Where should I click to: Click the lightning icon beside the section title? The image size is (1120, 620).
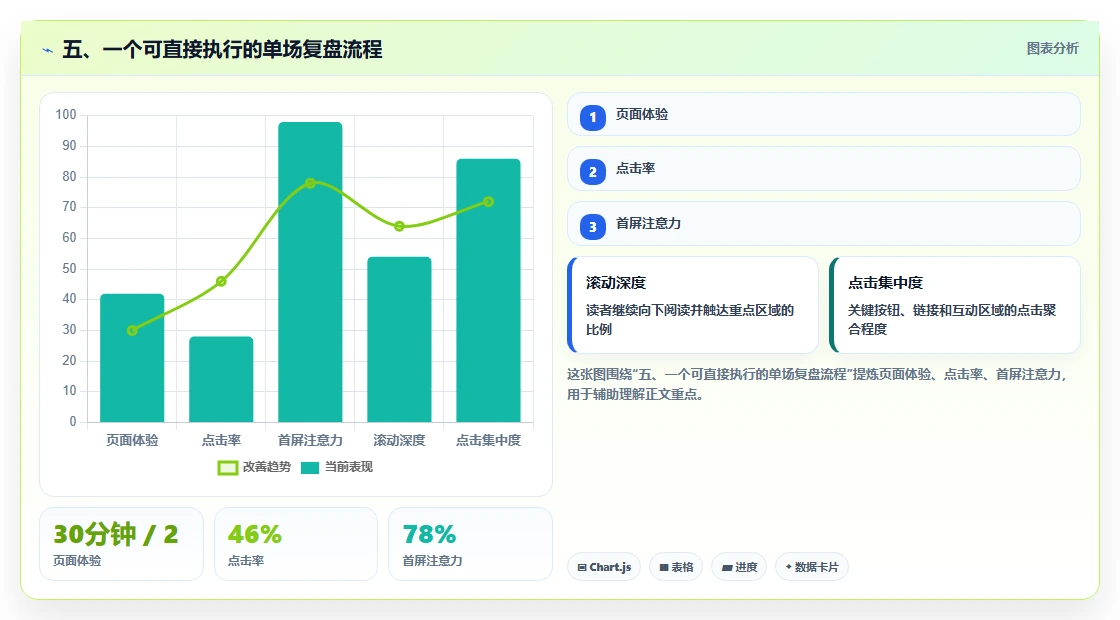tap(48, 50)
